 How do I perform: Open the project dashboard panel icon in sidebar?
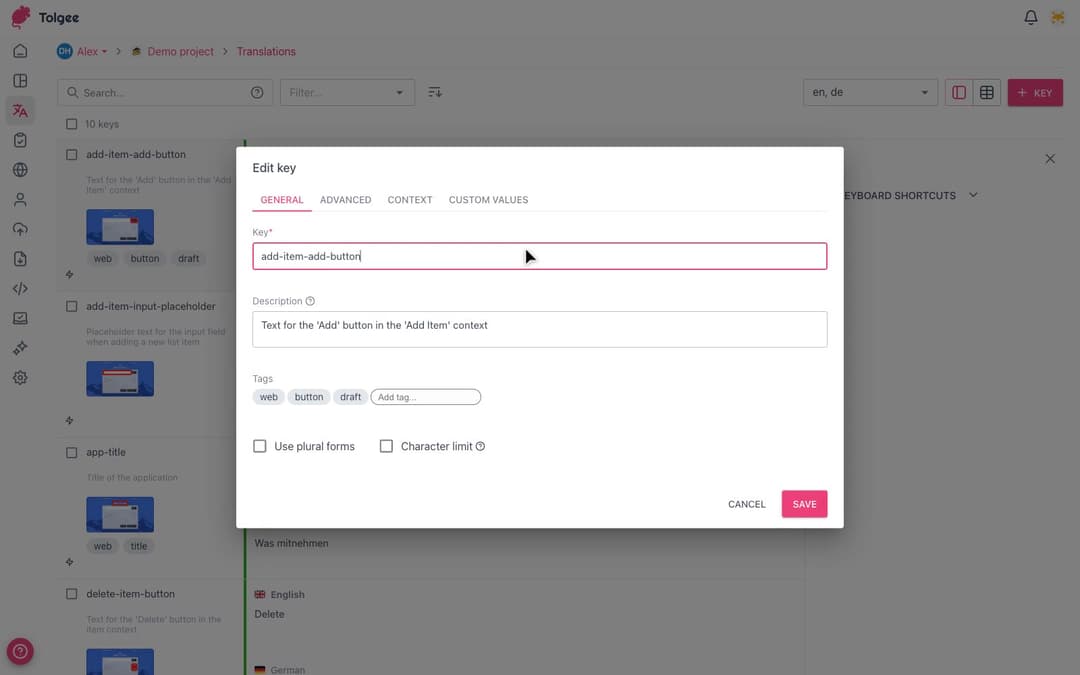tap(20, 81)
